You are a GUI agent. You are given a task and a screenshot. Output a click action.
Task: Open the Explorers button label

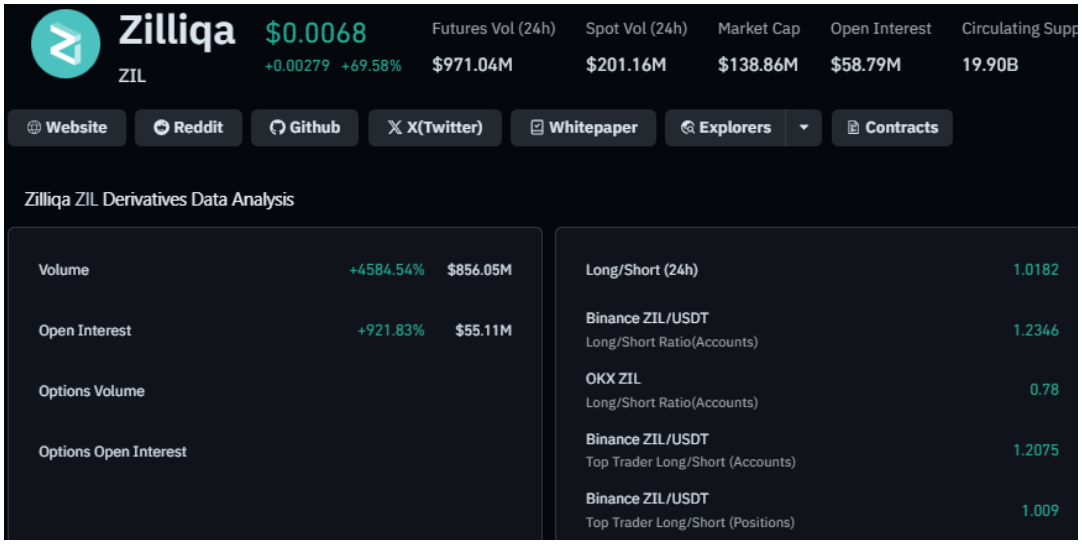[735, 128]
